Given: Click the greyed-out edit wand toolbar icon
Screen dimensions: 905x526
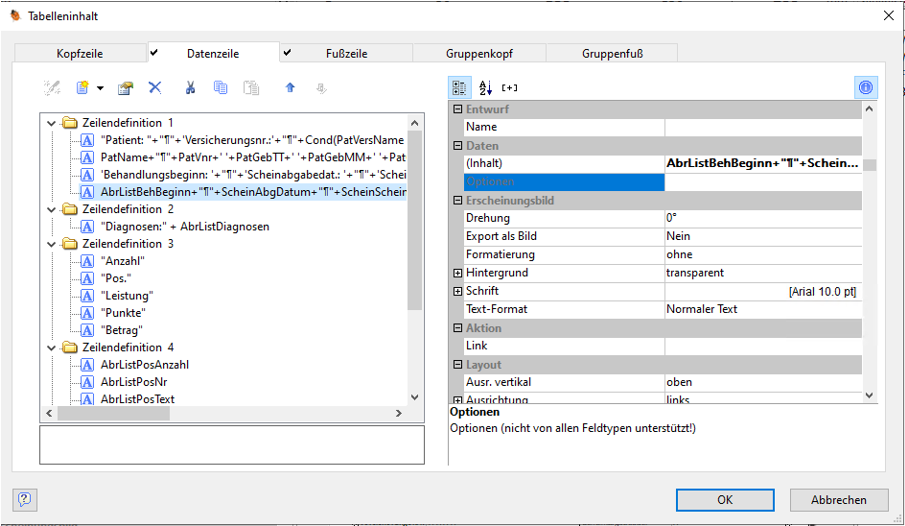Looking at the screenshot, I should pos(52,88).
